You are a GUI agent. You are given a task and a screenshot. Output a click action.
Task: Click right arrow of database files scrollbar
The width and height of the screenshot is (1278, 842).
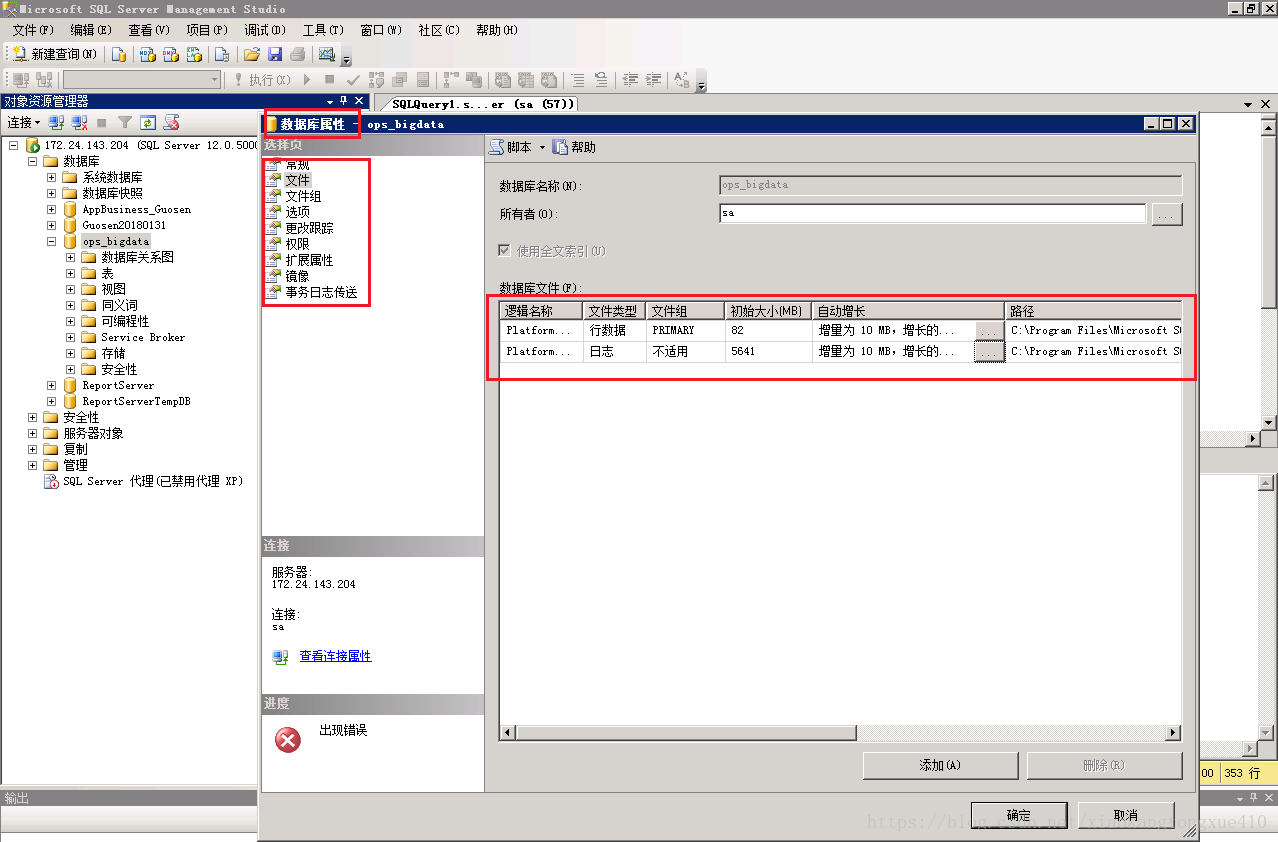1174,733
